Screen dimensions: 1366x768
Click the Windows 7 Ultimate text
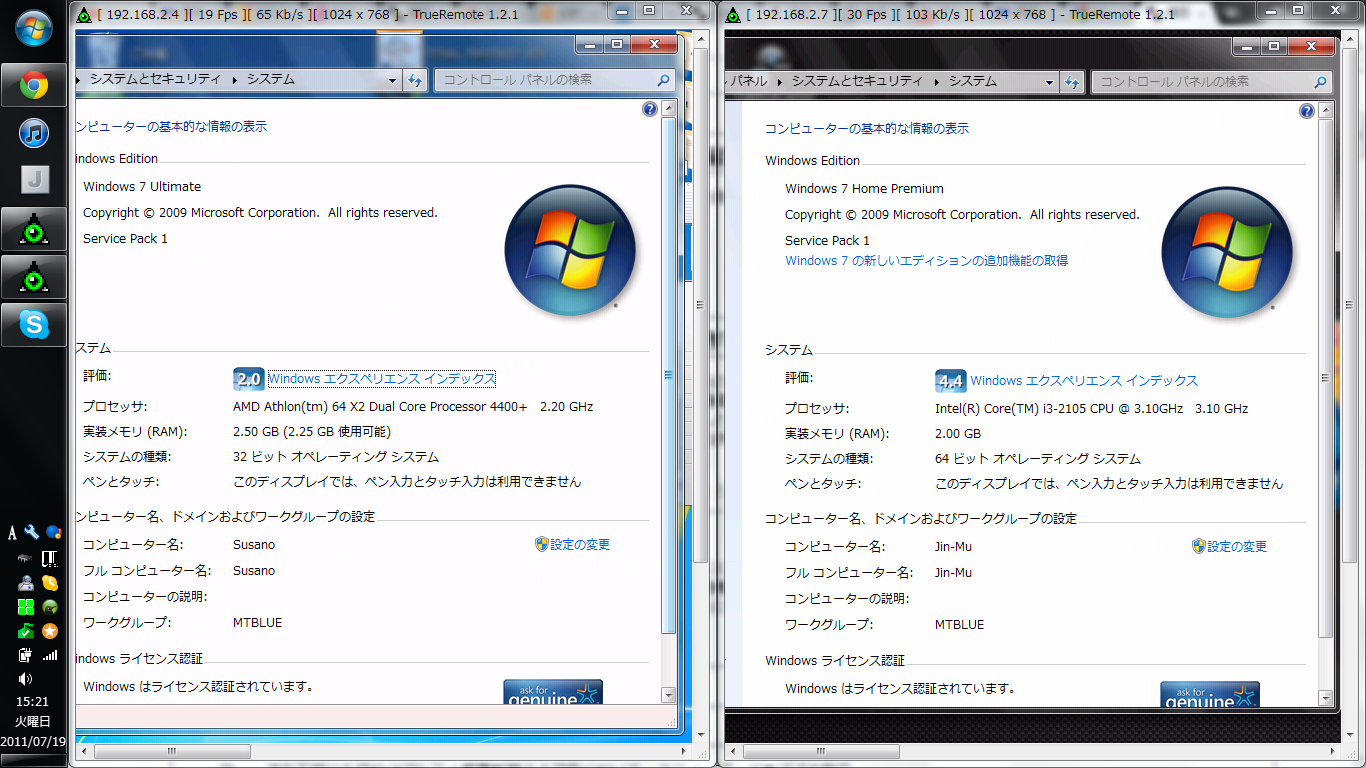[x=142, y=187]
